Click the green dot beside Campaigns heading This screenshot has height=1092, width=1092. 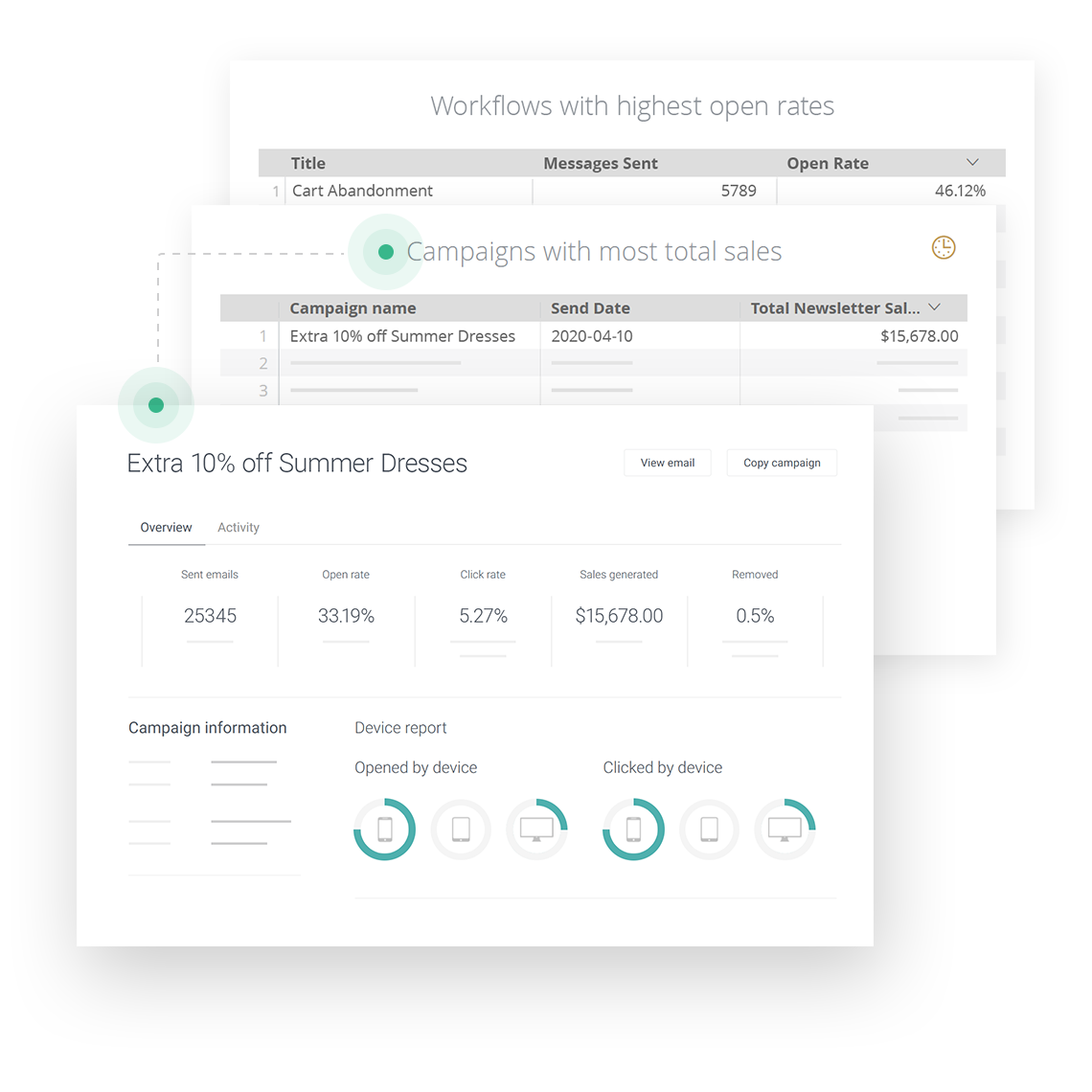385,251
